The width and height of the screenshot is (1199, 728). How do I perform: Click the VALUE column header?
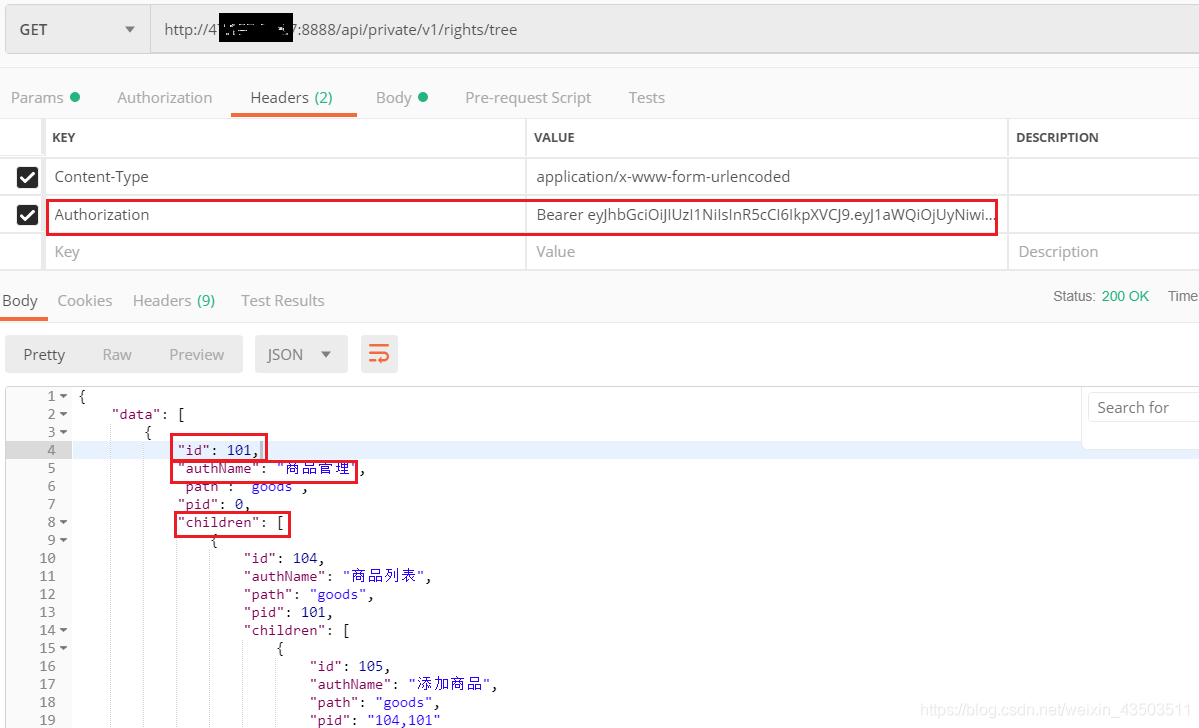point(554,138)
